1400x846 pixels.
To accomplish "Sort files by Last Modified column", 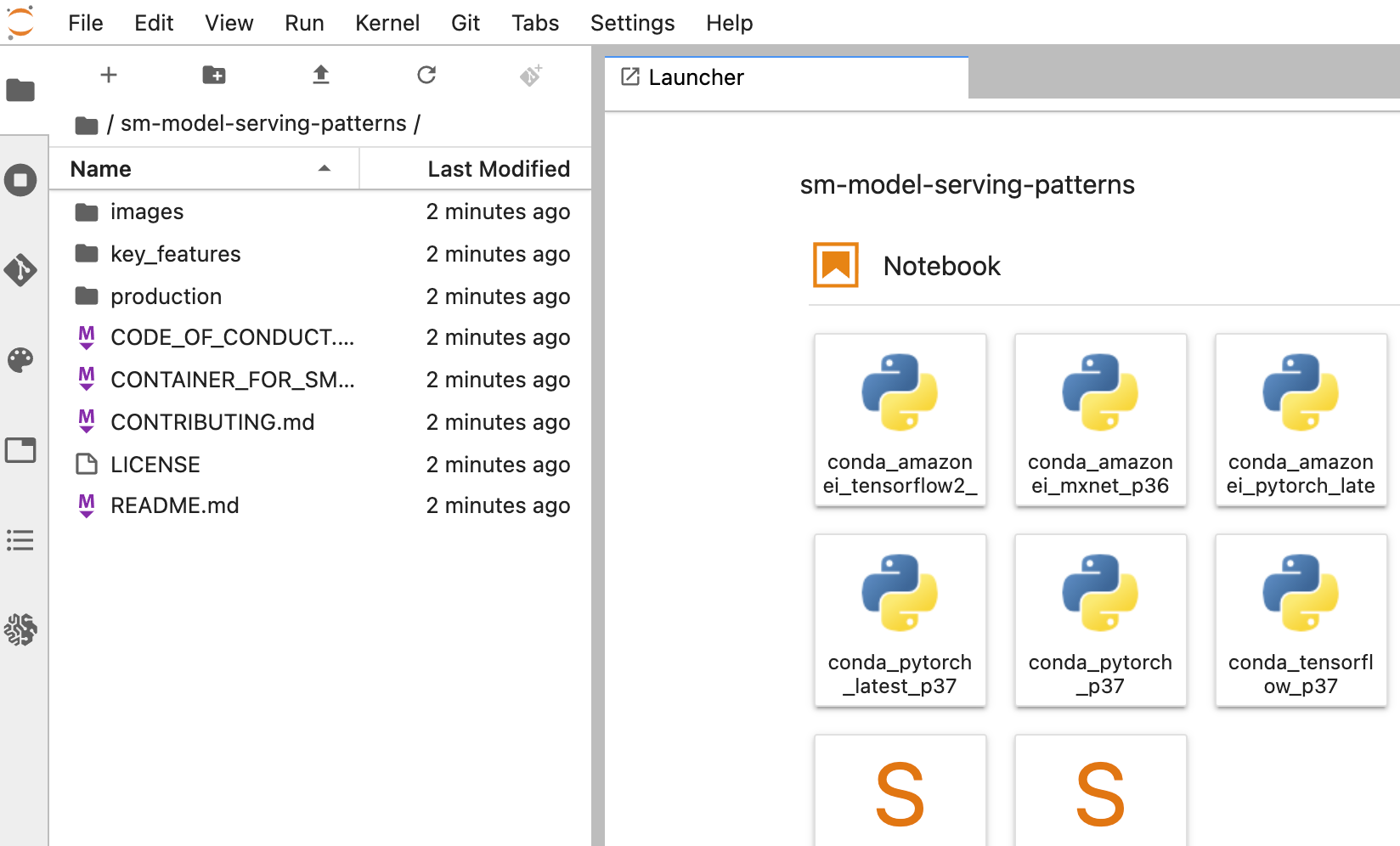I will click(476, 169).
